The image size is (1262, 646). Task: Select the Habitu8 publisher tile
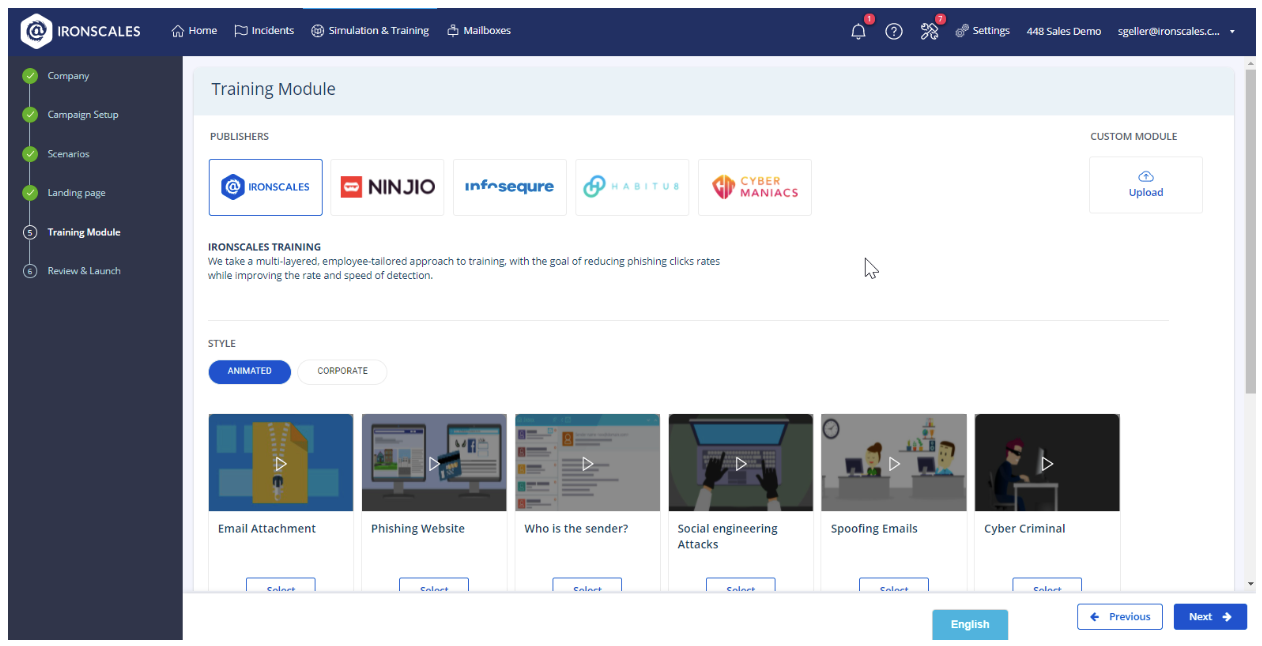pos(632,187)
